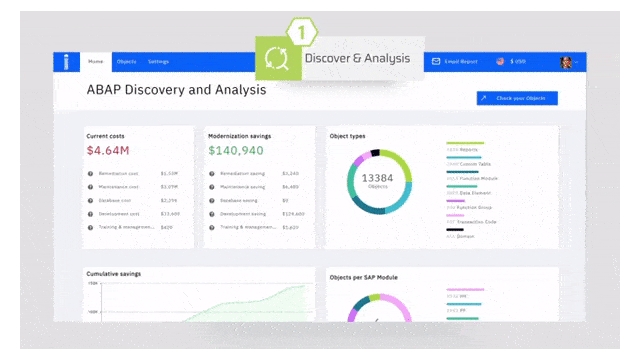This screenshot has height=360, width=640.
Task: Click the USD flag currency icon
Action: 500,61
